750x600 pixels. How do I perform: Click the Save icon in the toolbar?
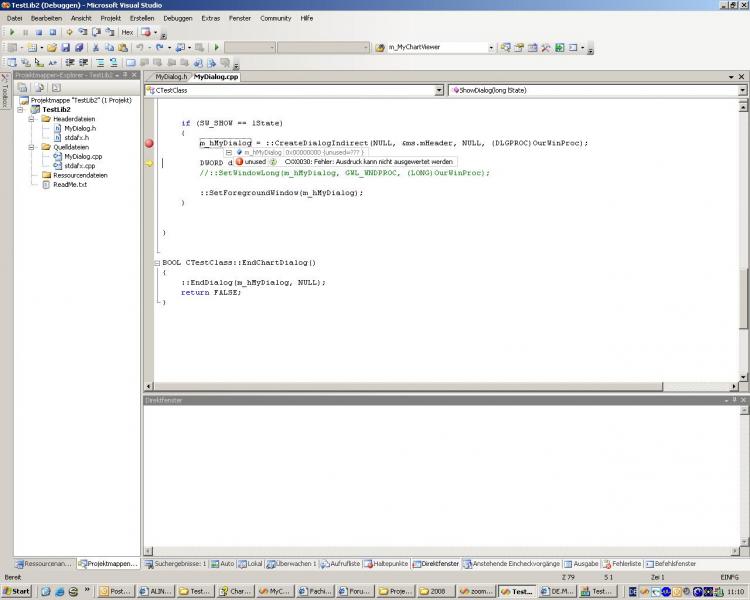point(65,47)
